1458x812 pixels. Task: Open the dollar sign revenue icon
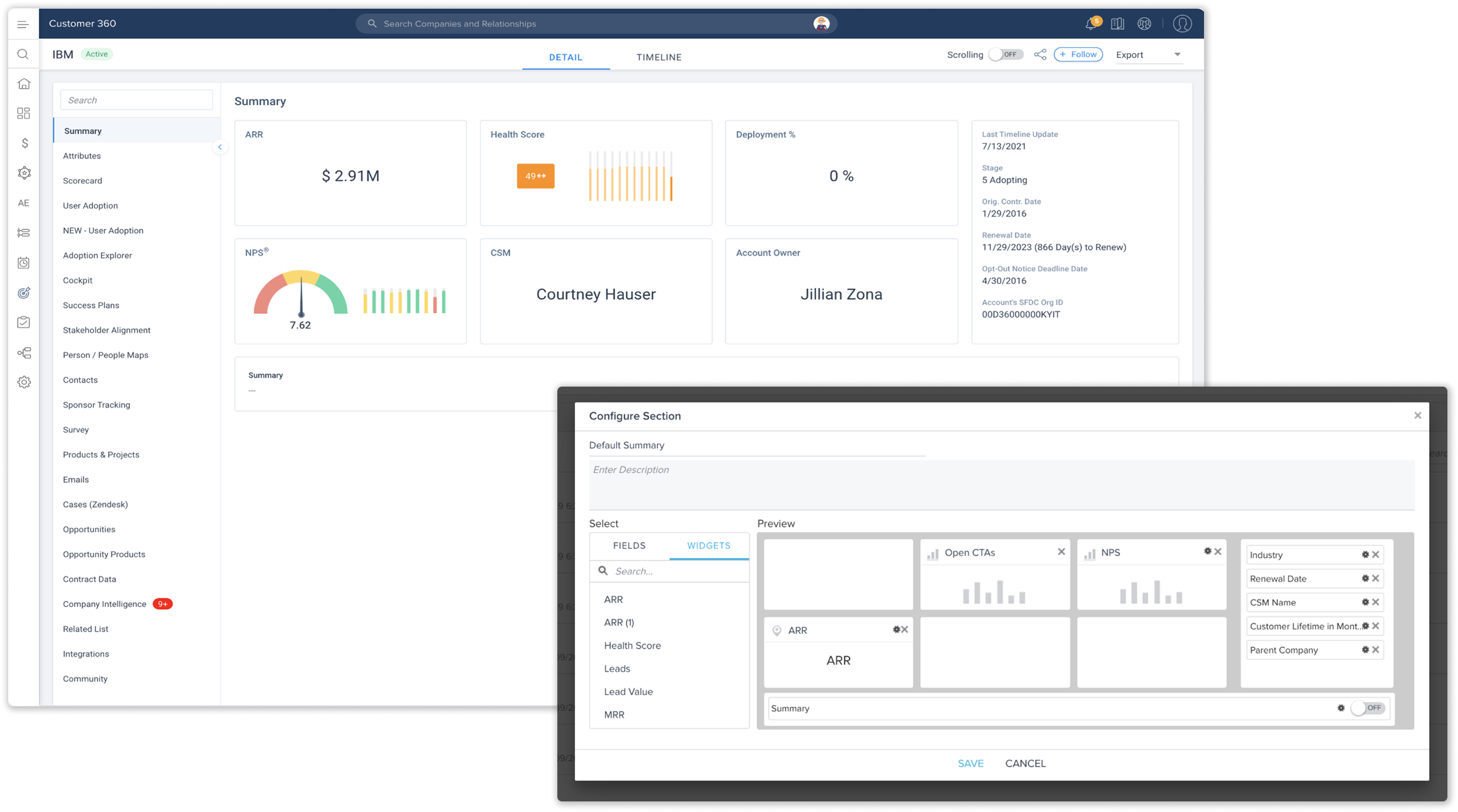coord(24,143)
